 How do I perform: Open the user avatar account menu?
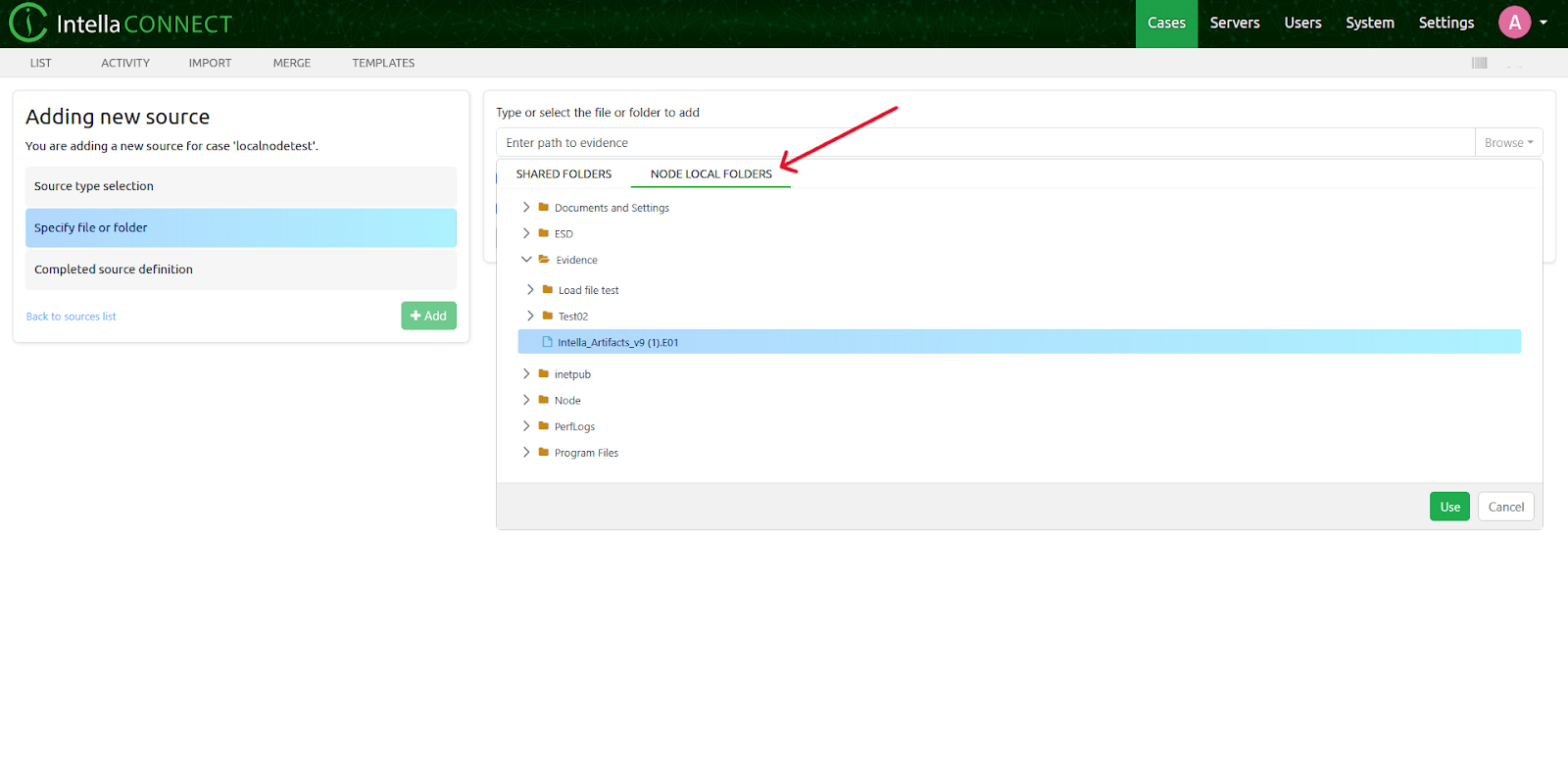click(x=1514, y=23)
